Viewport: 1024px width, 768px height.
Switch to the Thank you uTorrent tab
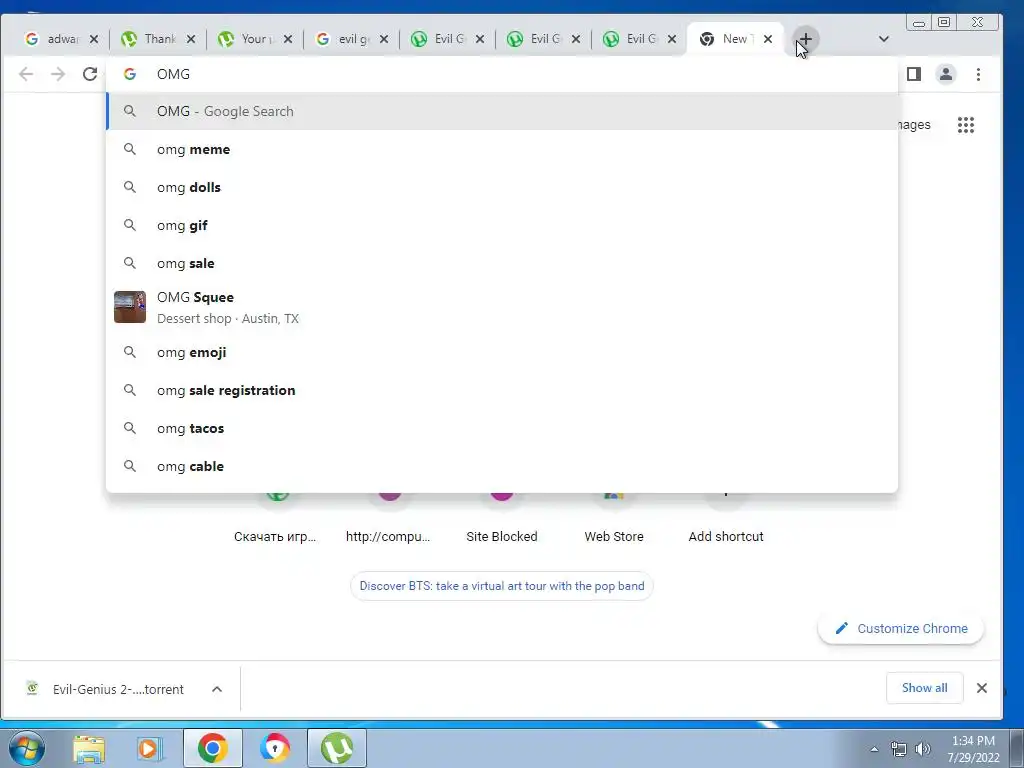click(157, 39)
